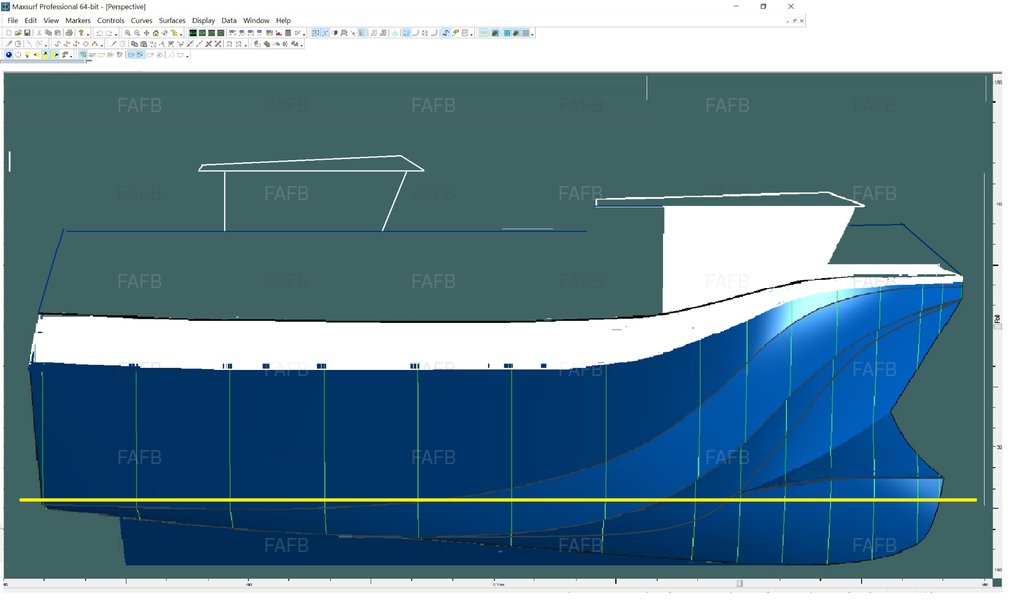Open the Surfaces menu

click(172, 20)
